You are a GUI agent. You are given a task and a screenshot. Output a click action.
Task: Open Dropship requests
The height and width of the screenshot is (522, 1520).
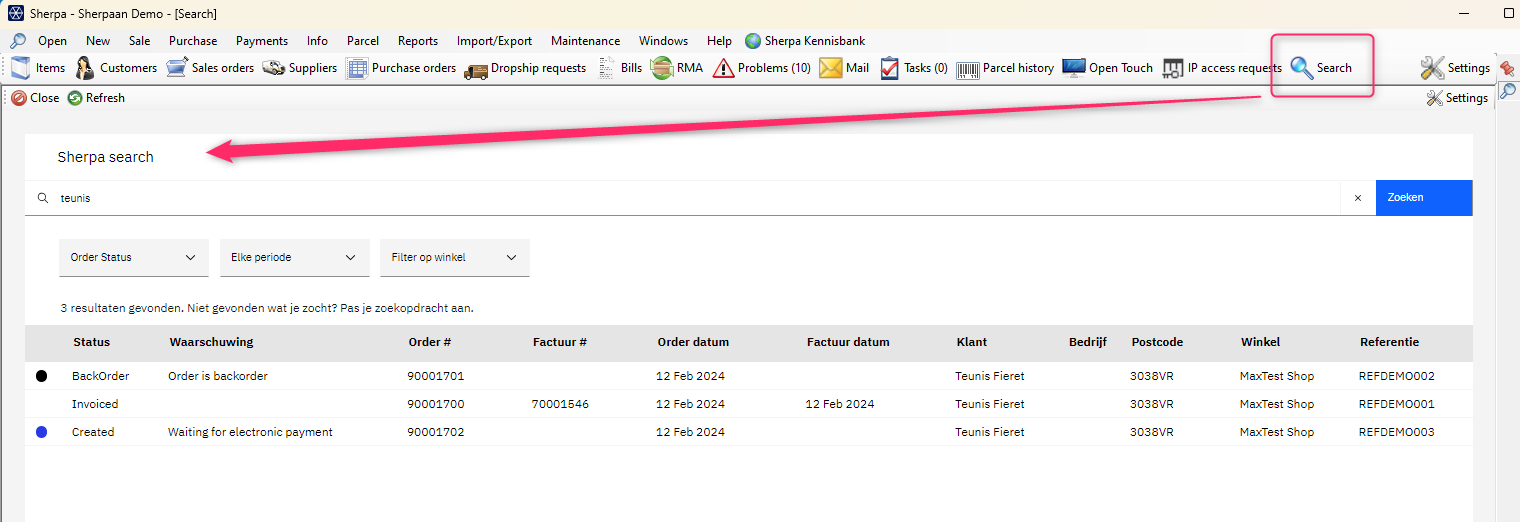(526, 68)
